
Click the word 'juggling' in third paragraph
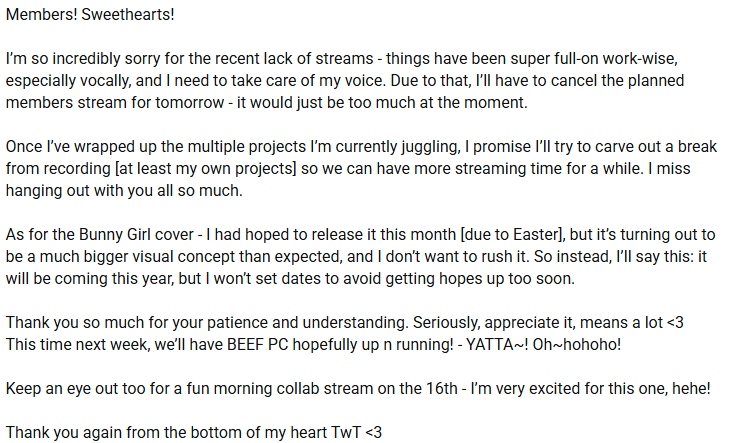coord(431,147)
